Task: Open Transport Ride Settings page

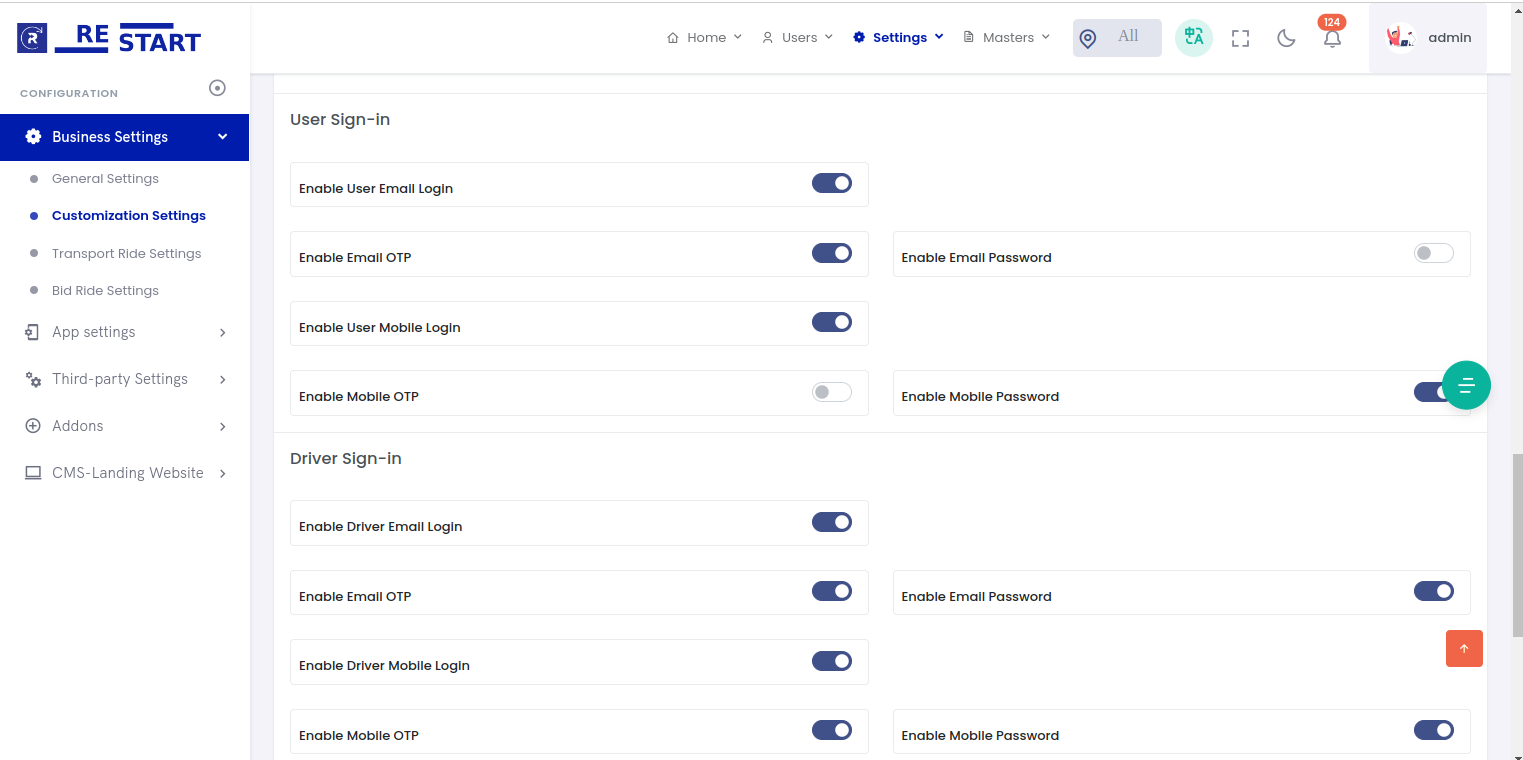Action: coord(126,254)
